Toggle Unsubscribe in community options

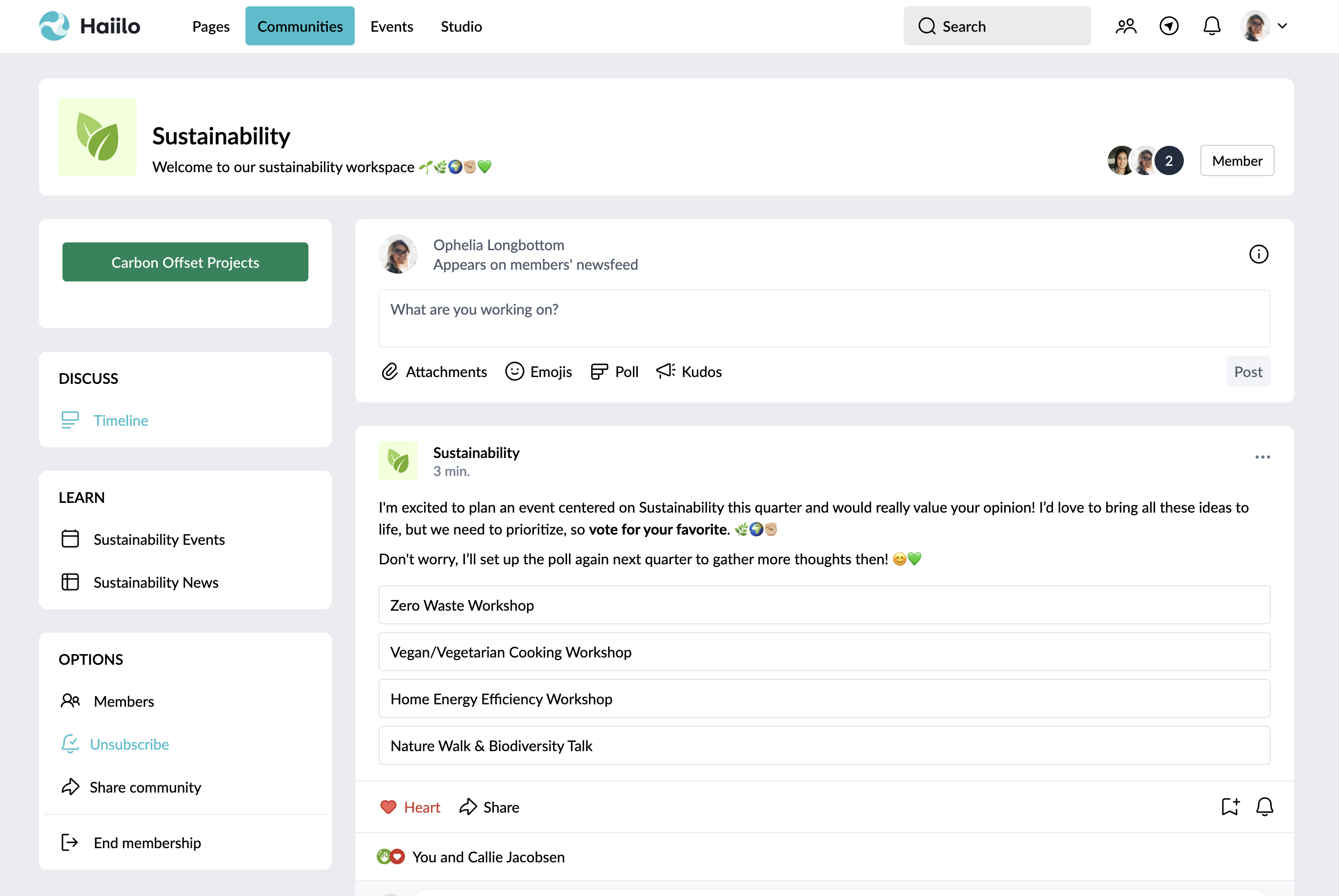click(129, 744)
